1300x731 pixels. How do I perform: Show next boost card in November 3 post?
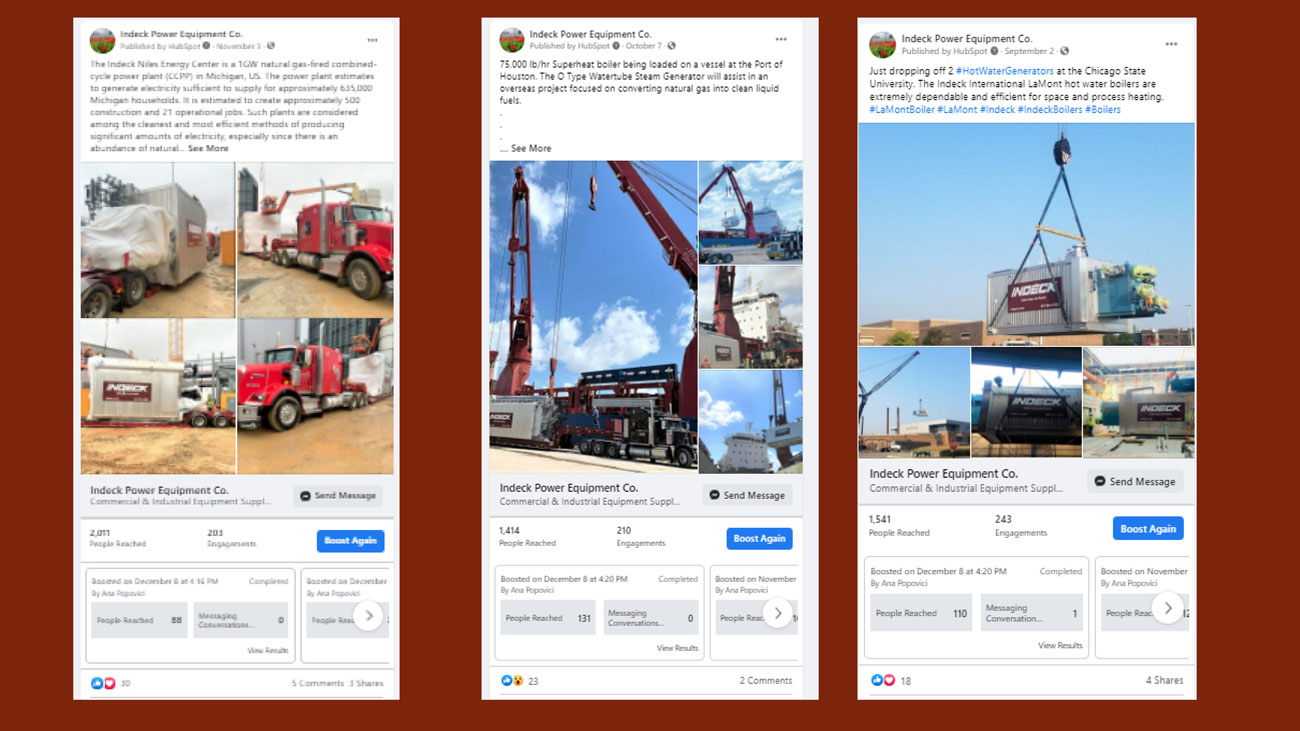point(368,615)
